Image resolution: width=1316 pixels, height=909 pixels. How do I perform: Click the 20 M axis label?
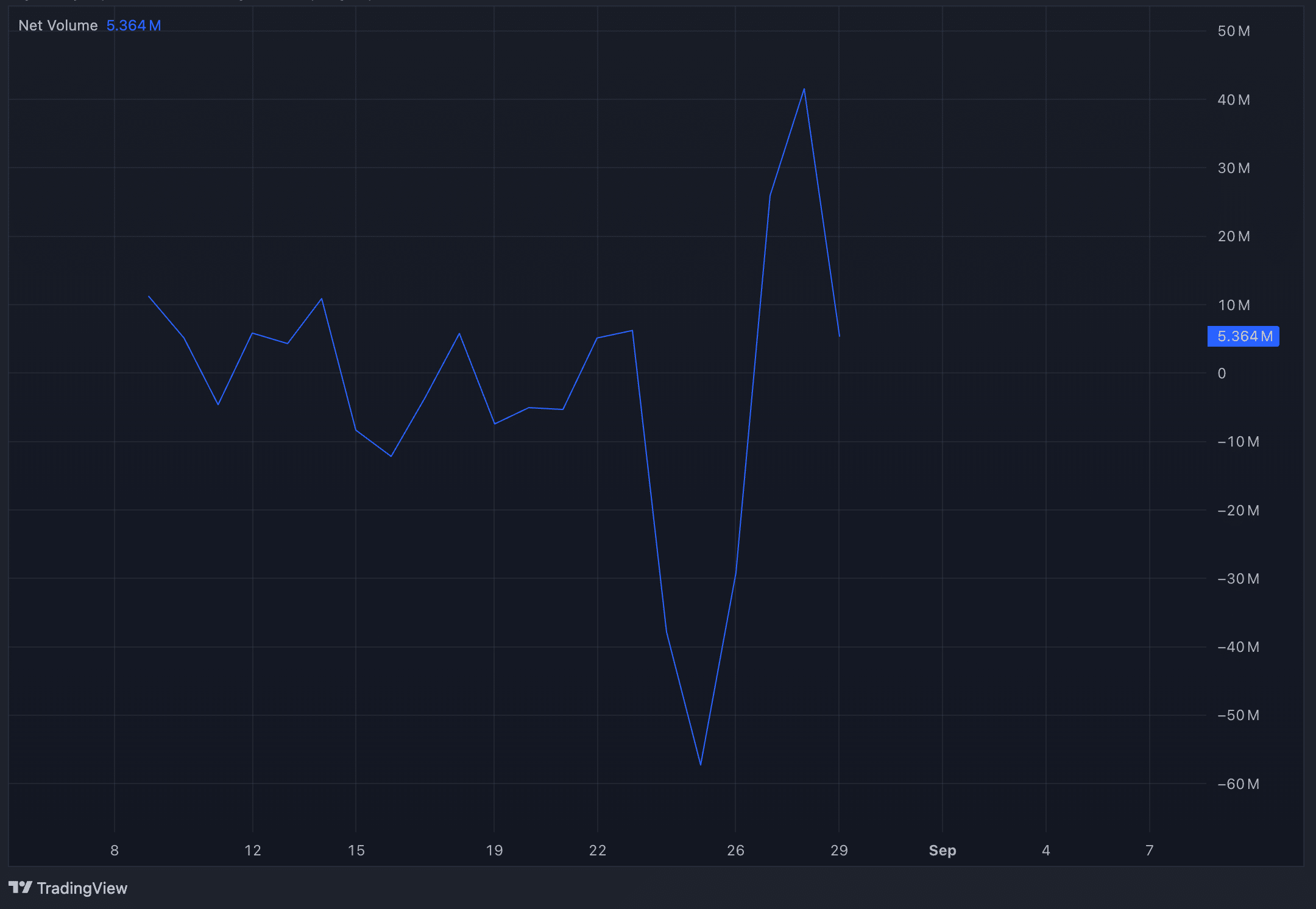click(x=1234, y=236)
